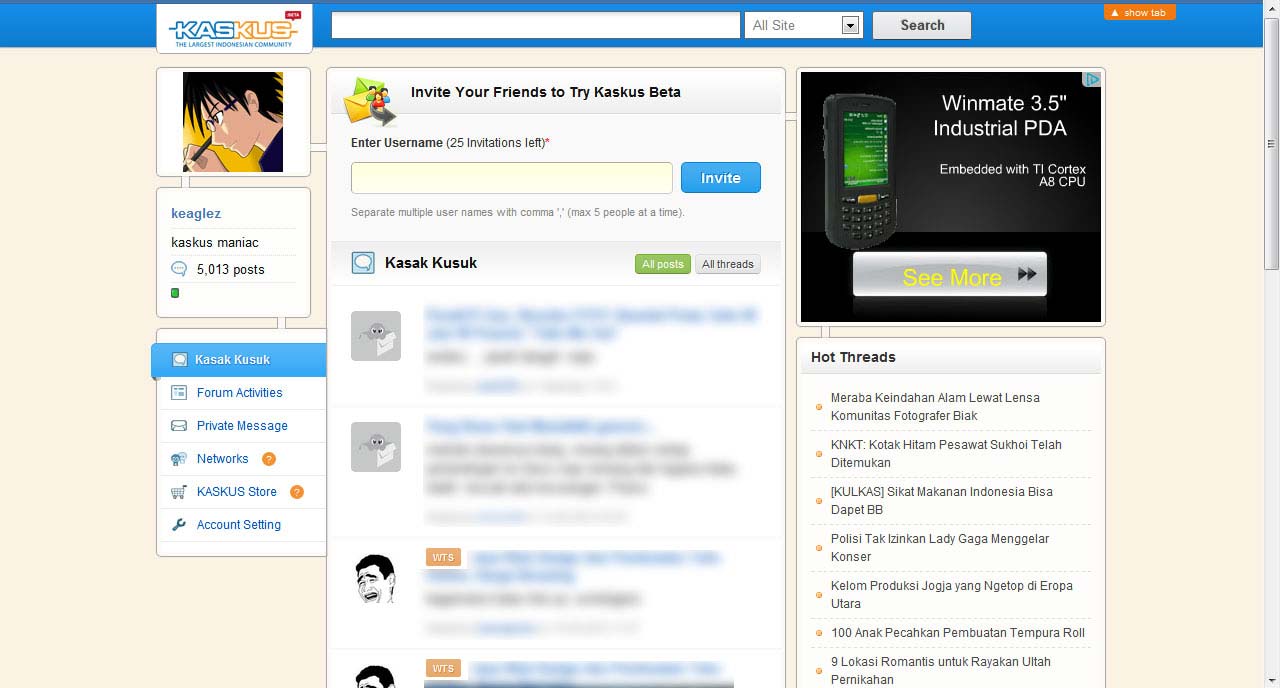Select the Kasak Kusuk header speech bubble icon

[363, 263]
